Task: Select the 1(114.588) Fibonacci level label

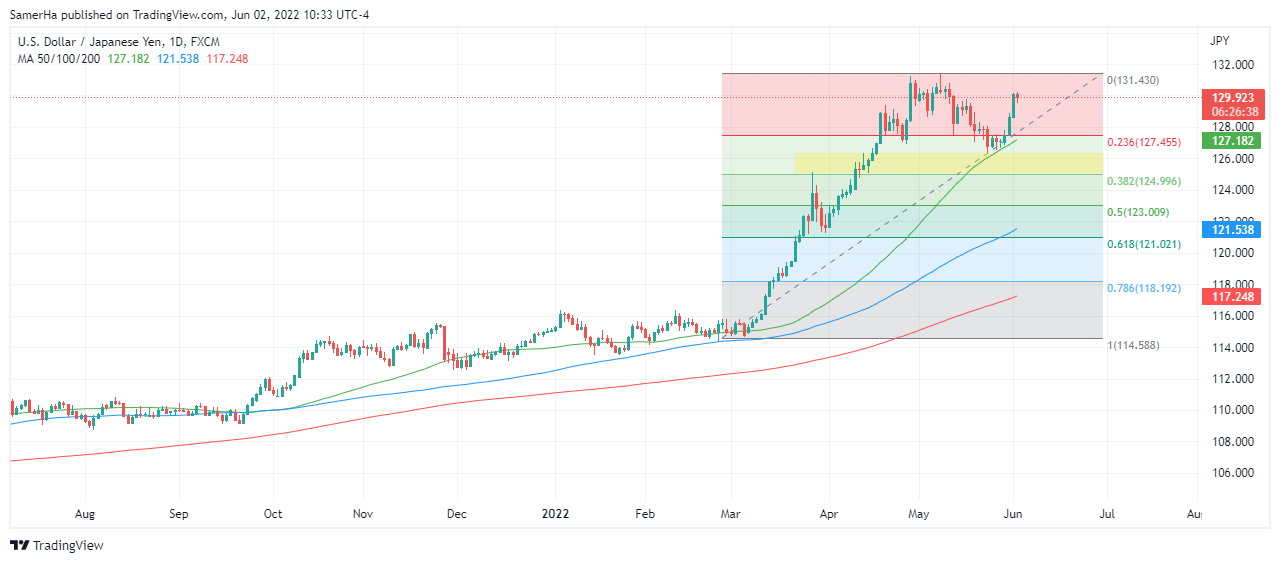Action: click(x=1133, y=345)
